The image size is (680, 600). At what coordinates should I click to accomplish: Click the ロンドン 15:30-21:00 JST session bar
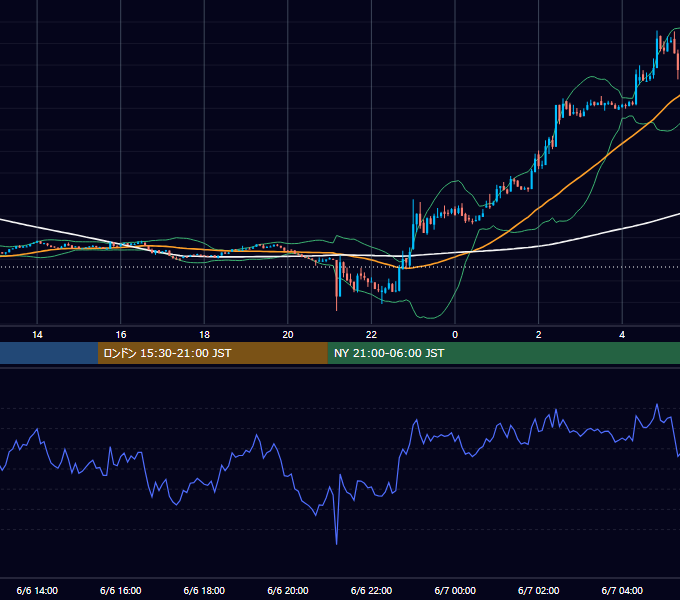tap(212, 353)
